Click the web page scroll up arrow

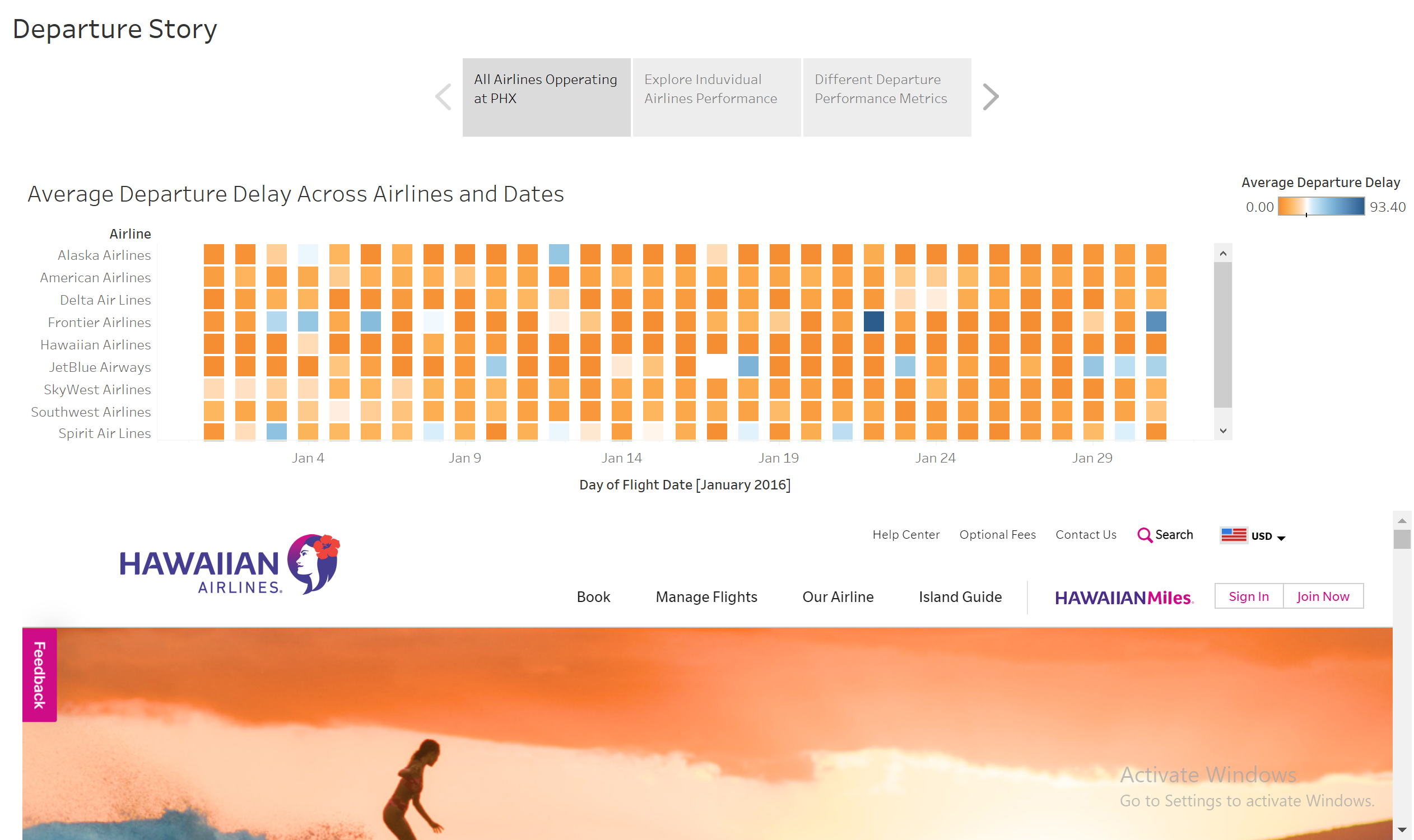[1402, 520]
